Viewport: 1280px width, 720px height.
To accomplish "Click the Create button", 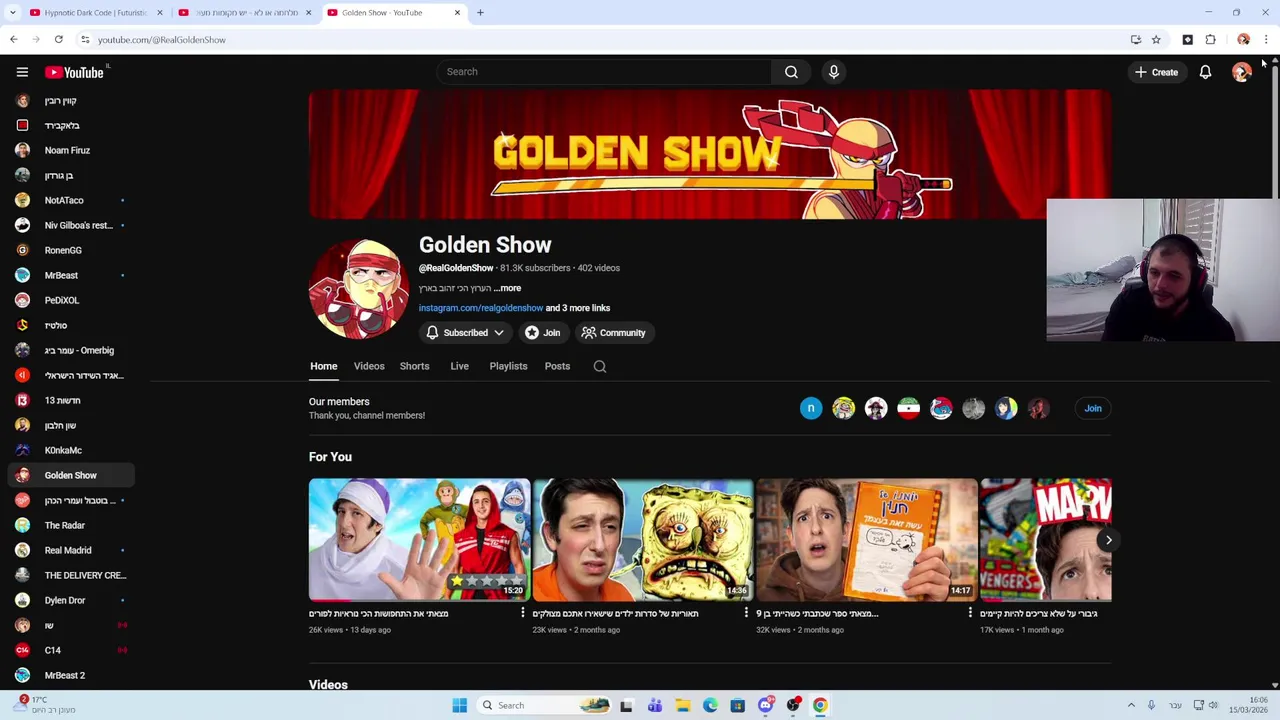I will (1156, 72).
